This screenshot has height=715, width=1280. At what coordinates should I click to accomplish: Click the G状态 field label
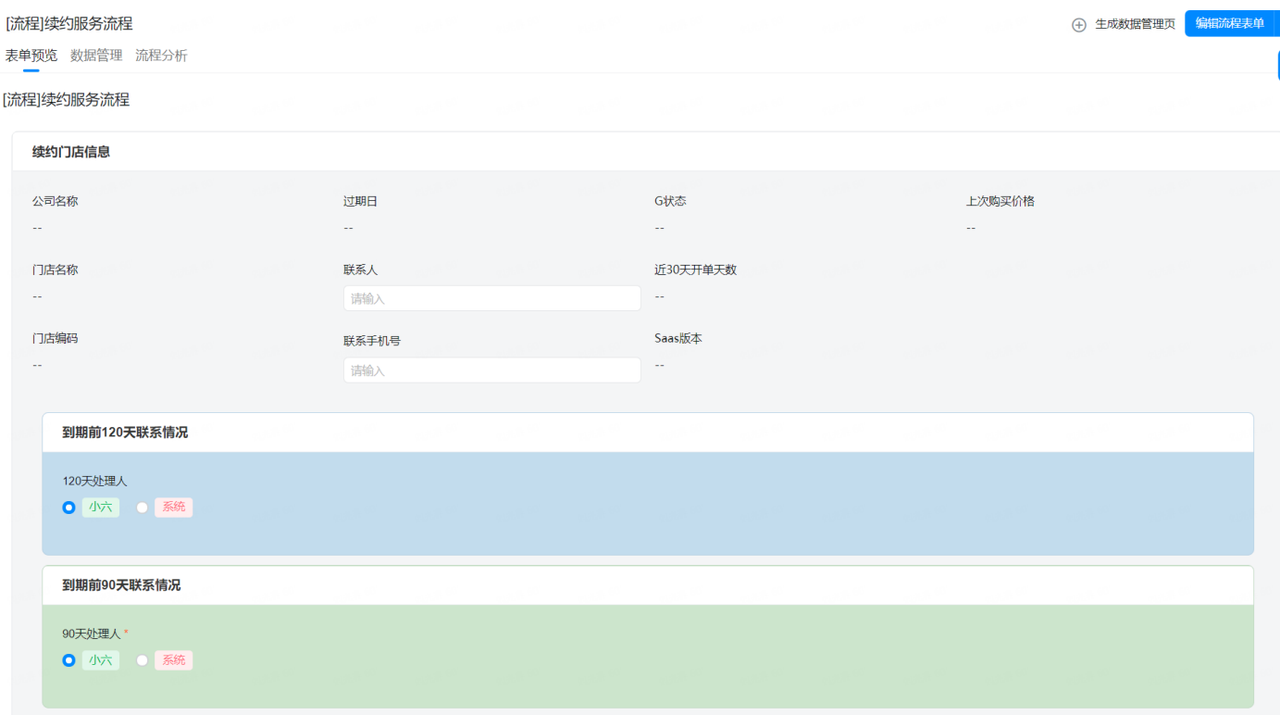(x=670, y=201)
